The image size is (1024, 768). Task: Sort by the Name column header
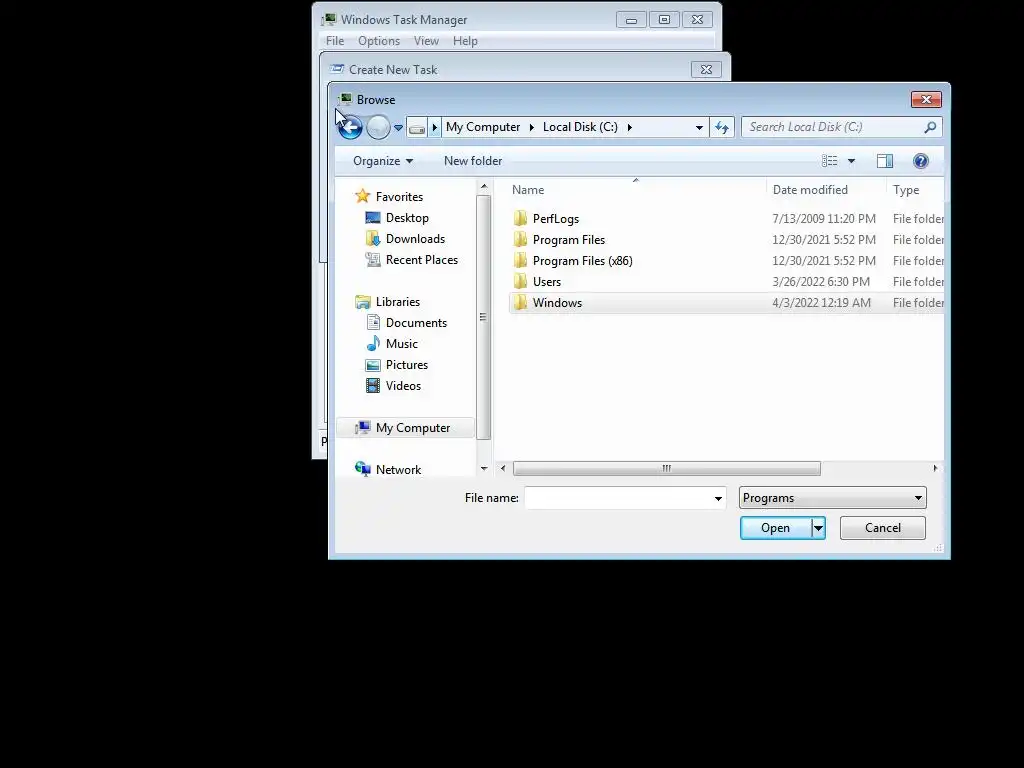[528, 189]
